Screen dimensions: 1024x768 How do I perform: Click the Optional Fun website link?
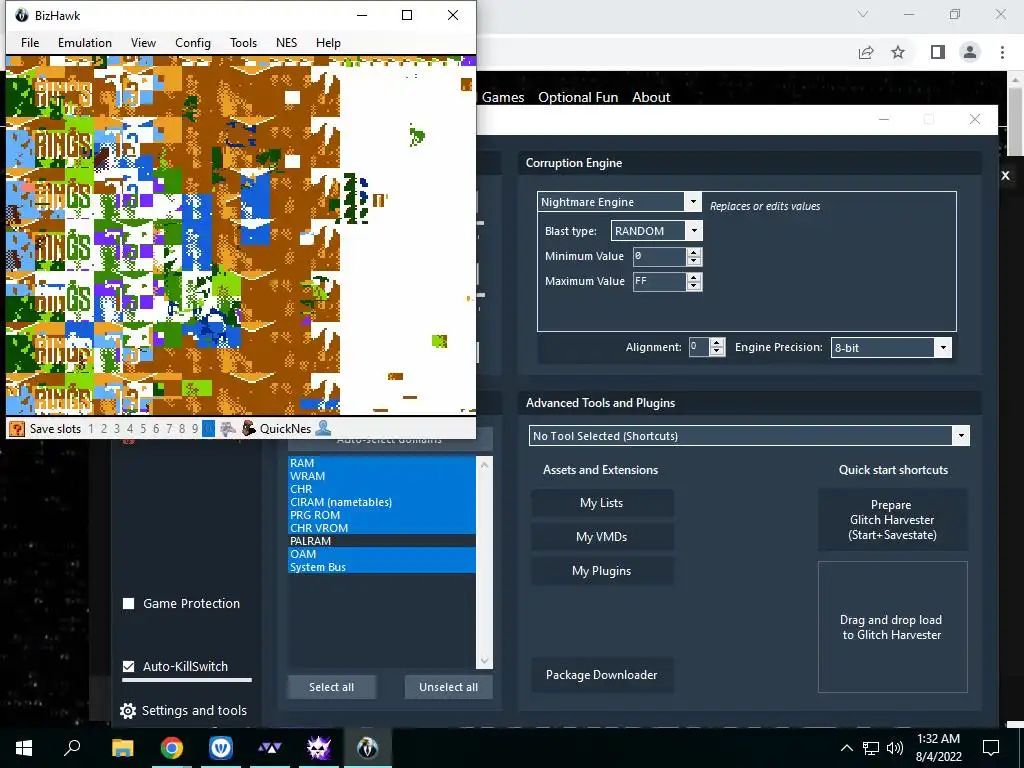[578, 97]
